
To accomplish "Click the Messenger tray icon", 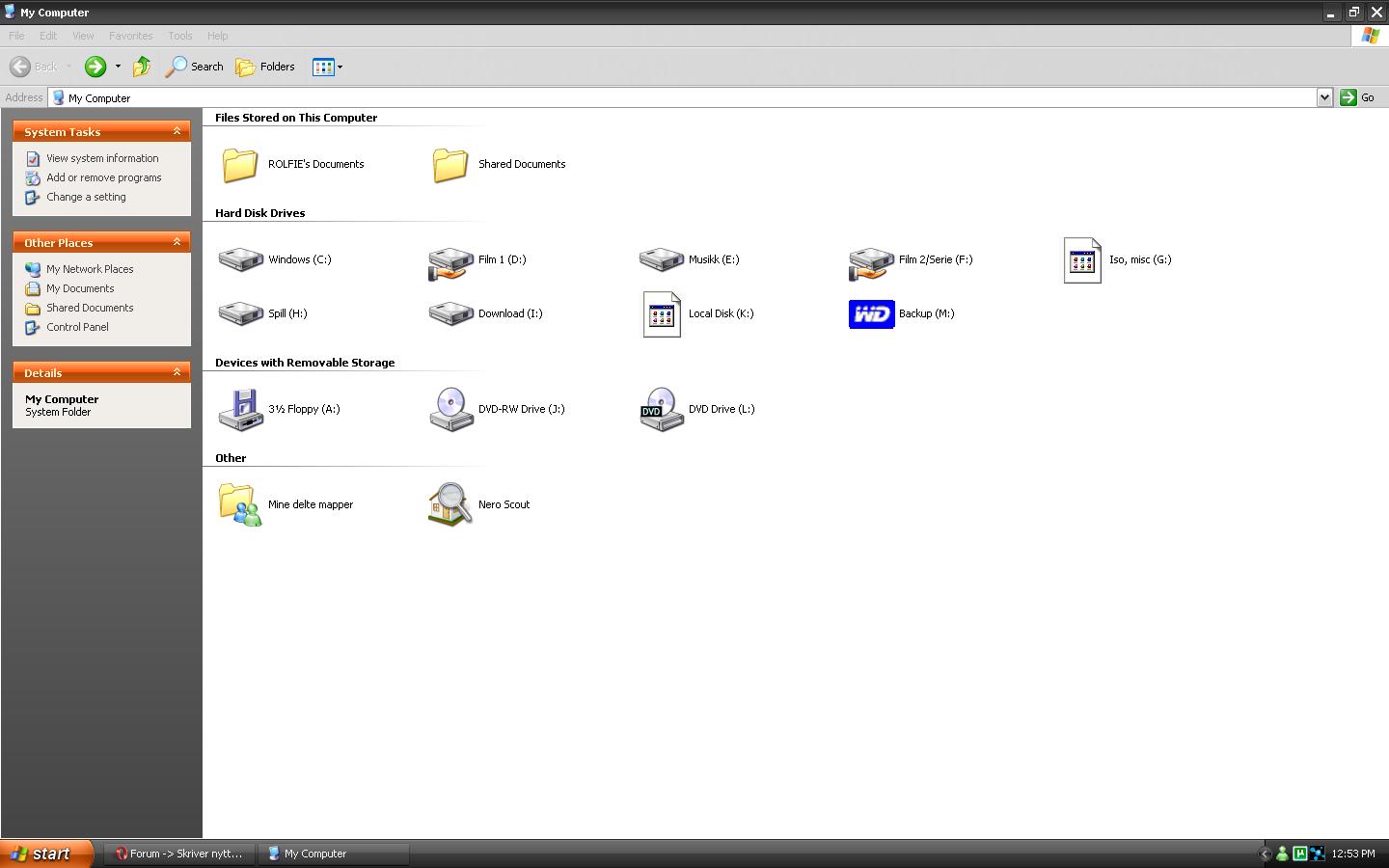I will [x=1282, y=854].
